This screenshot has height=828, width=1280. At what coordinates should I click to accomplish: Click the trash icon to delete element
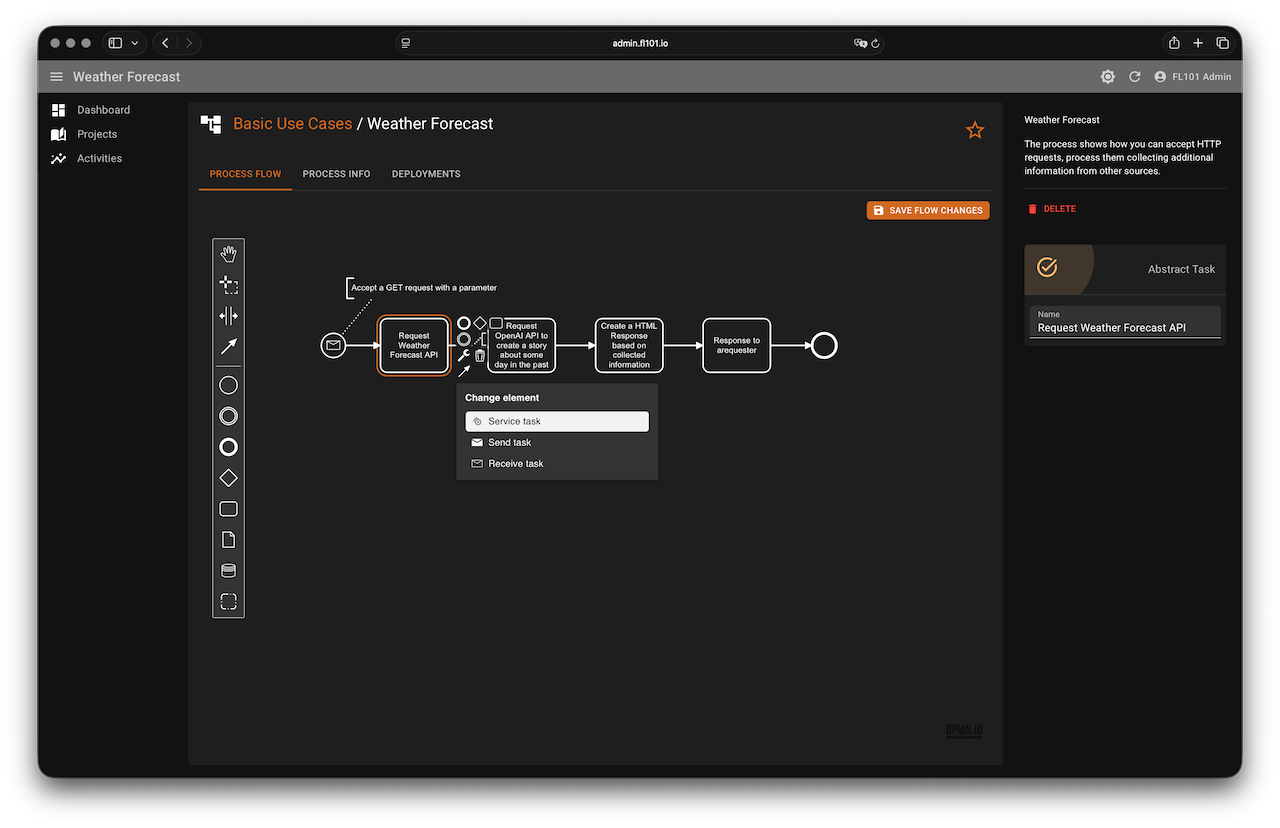click(480, 355)
